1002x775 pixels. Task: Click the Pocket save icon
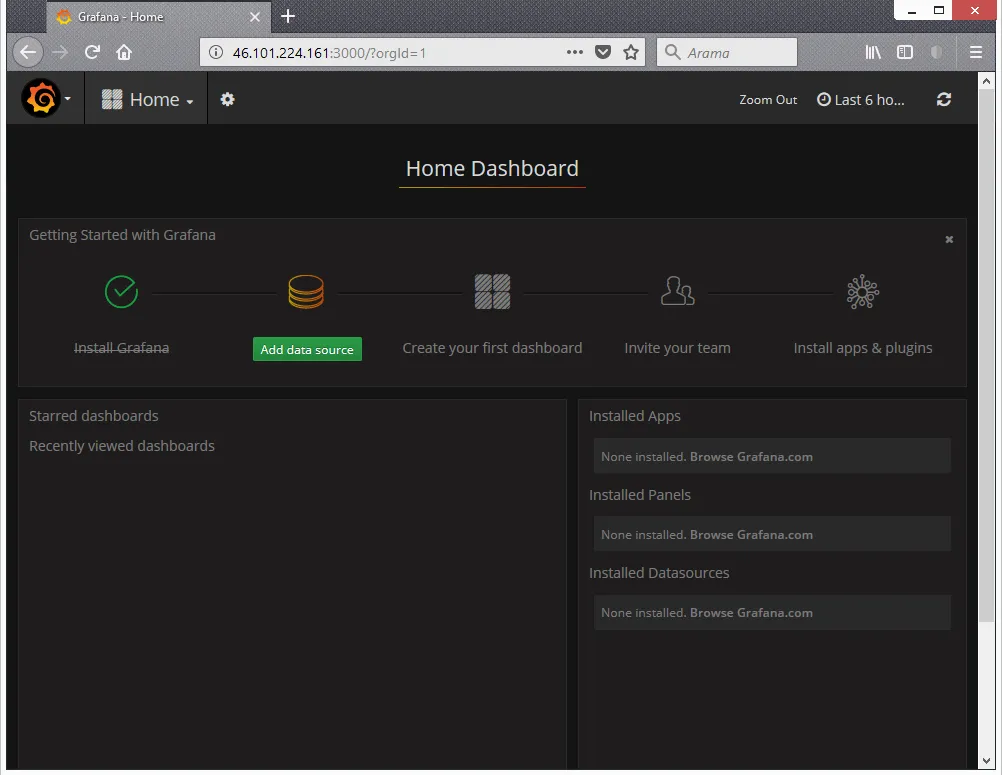[603, 52]
